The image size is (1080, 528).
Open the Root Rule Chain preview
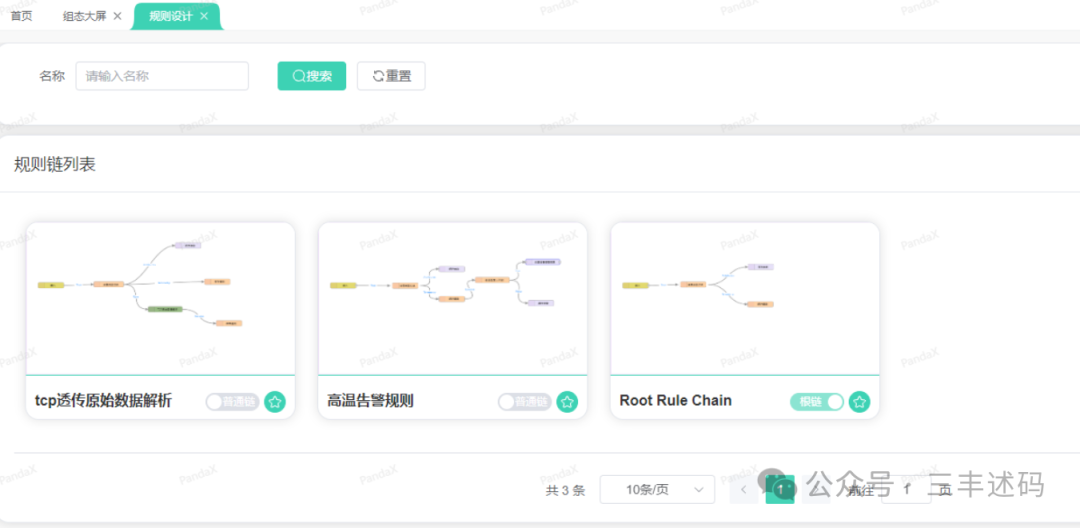(x=745, y=299)
